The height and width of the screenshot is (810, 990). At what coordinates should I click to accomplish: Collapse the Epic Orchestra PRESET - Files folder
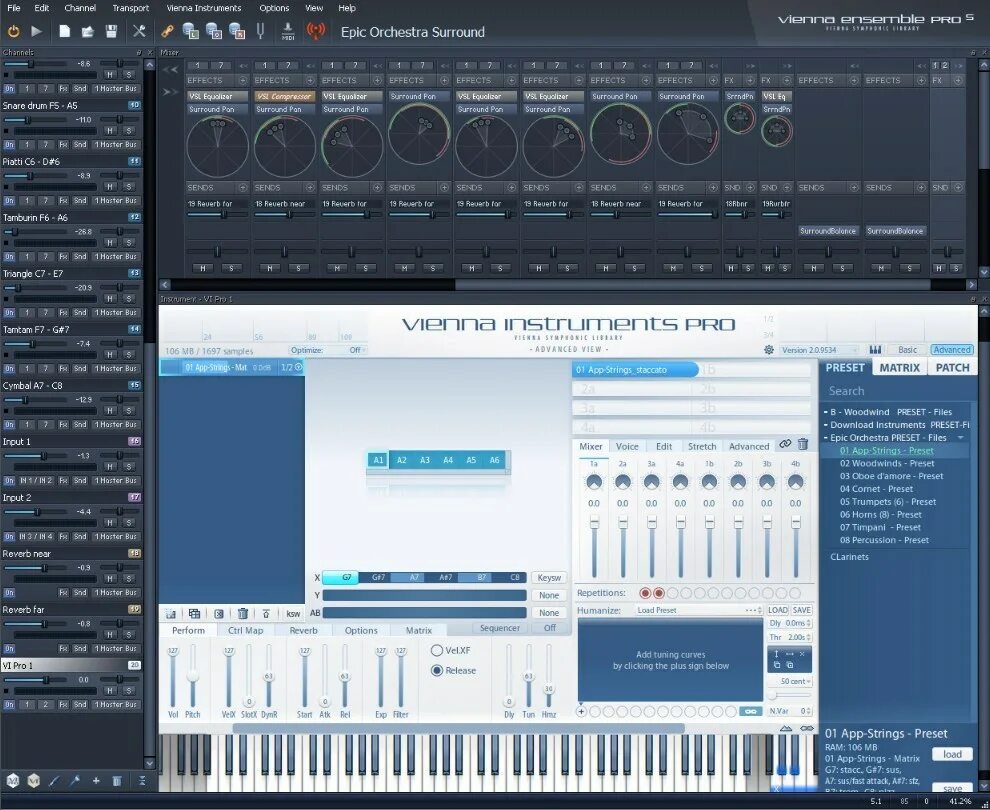tap(826, 438)
